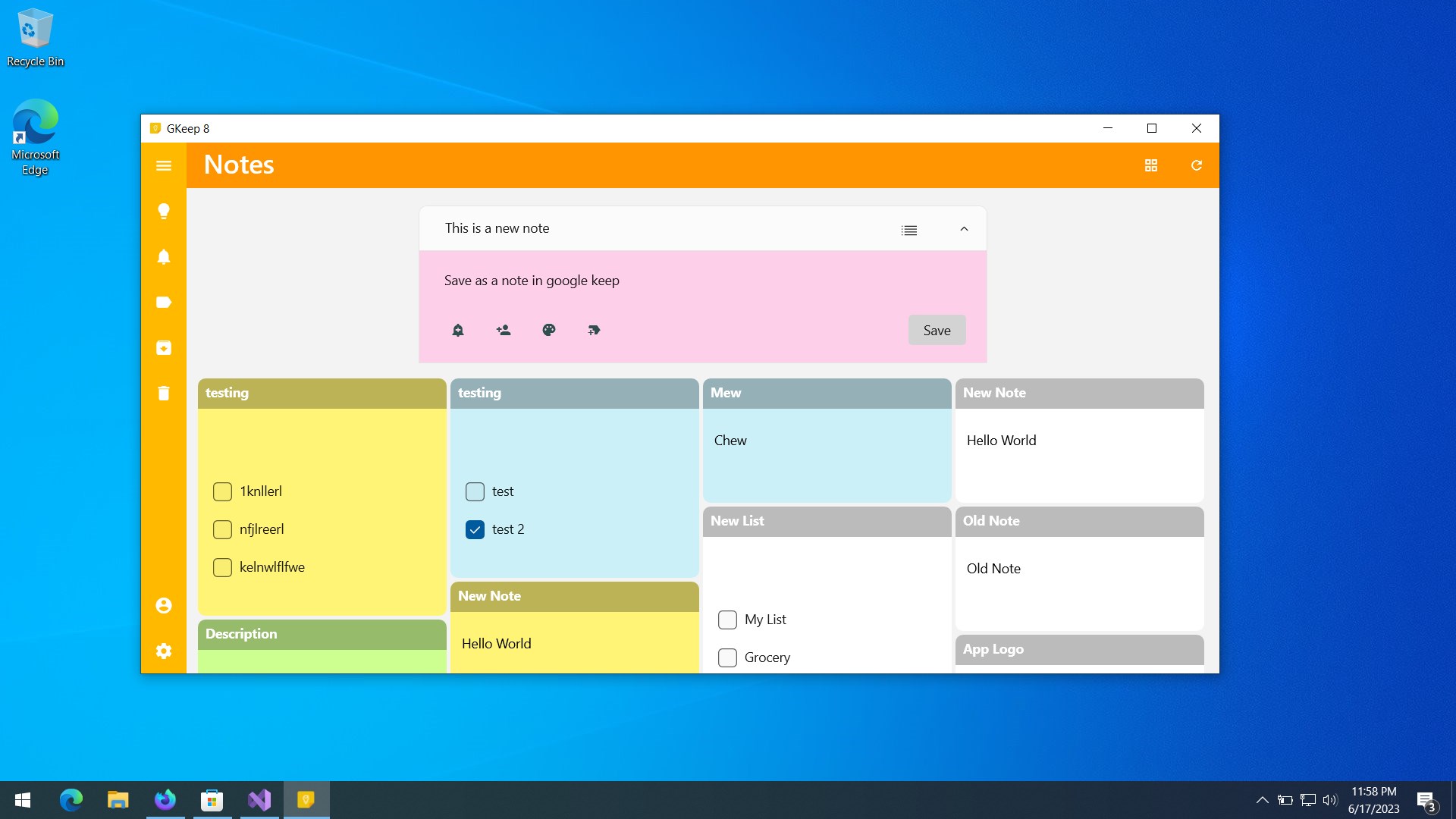Collapse the new note editor with the chevron

[x=964, y=229]
